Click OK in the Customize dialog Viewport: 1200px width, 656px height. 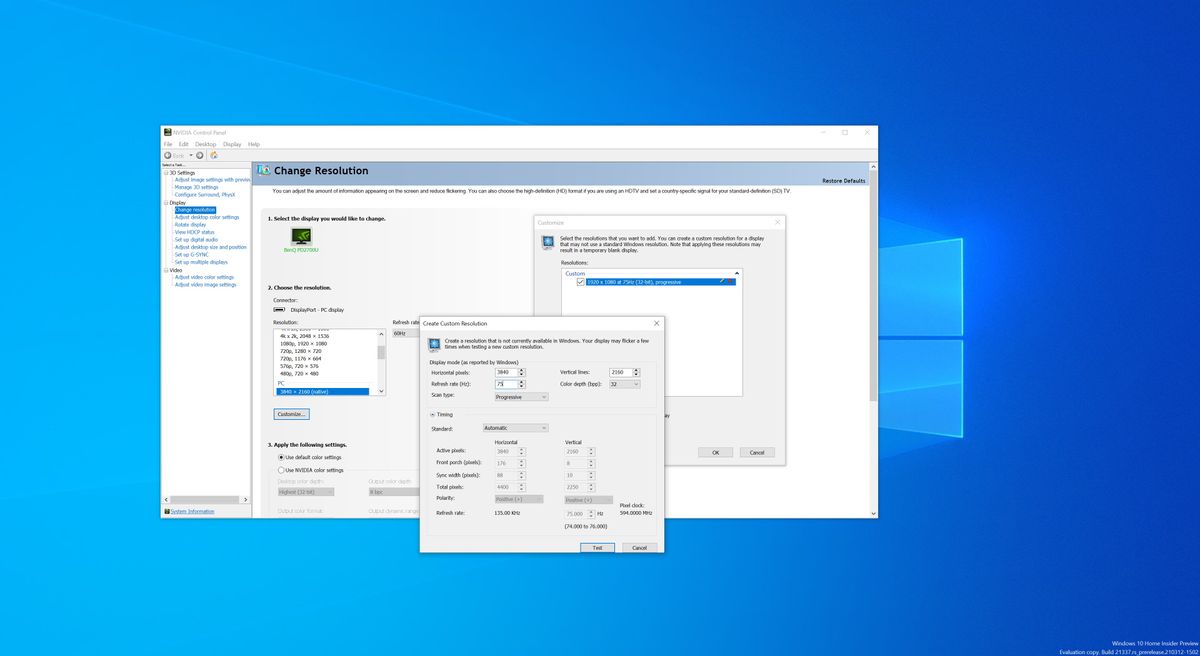pos(716,452)
